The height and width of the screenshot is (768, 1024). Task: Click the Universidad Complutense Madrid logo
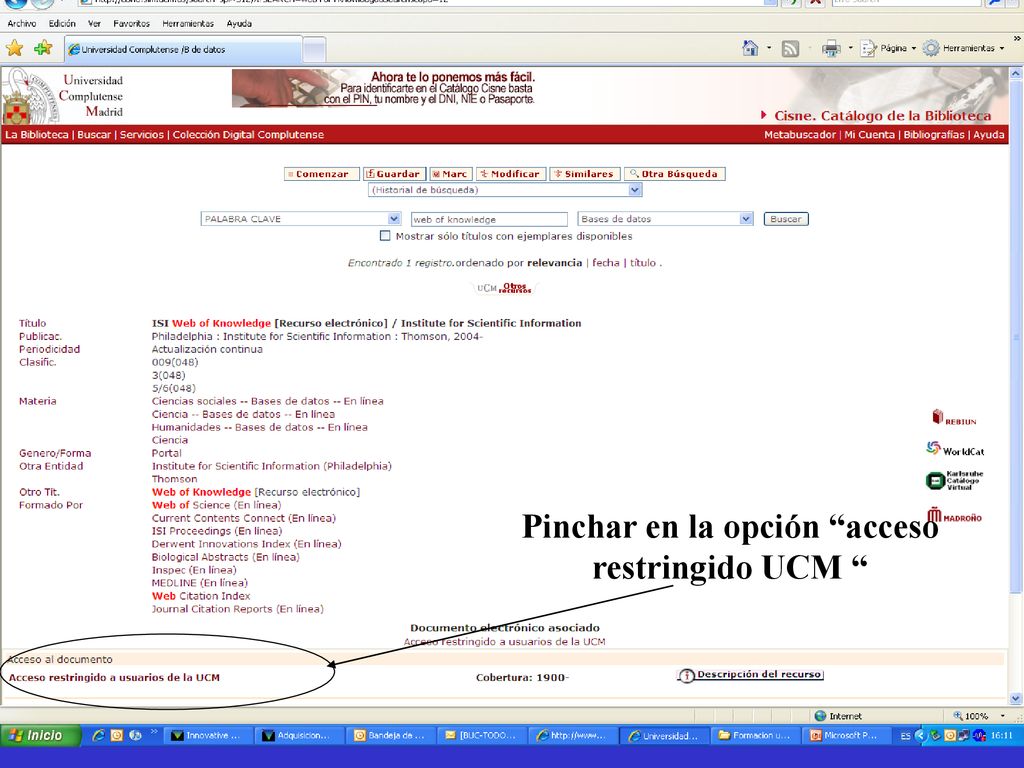(63, 96)
